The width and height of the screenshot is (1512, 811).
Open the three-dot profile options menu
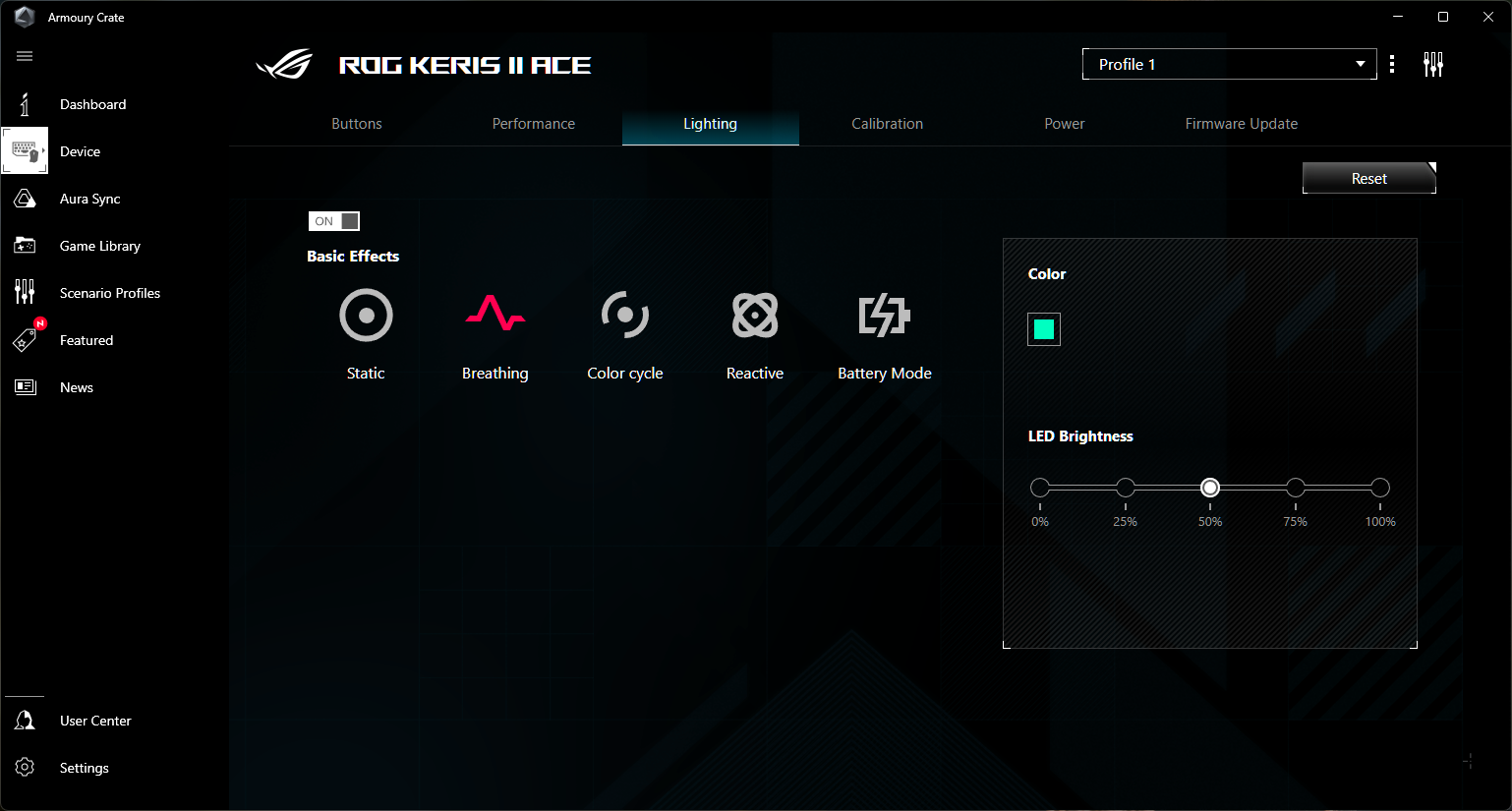tap(1392, 64)
